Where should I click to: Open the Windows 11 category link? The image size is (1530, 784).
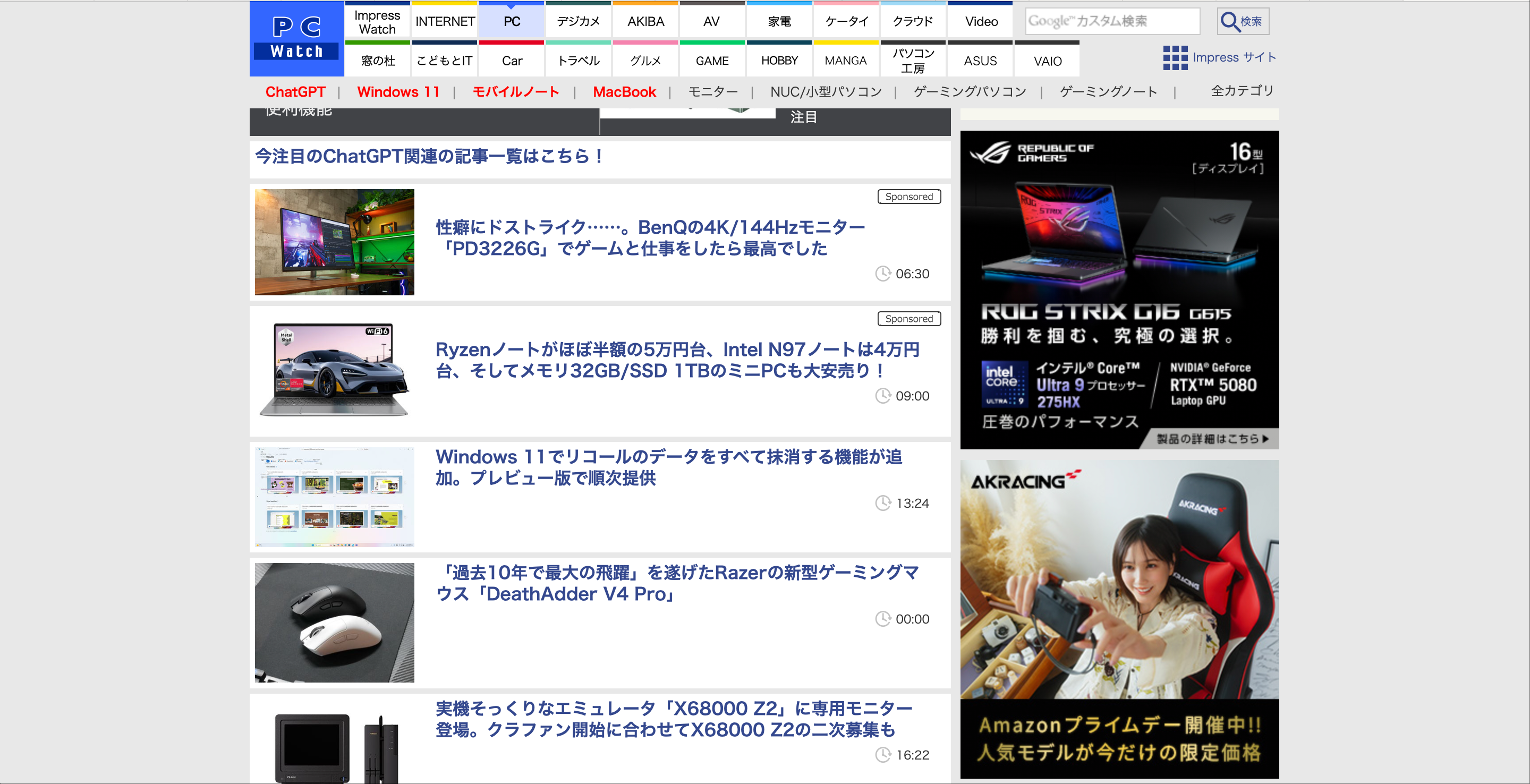point(398,92)
